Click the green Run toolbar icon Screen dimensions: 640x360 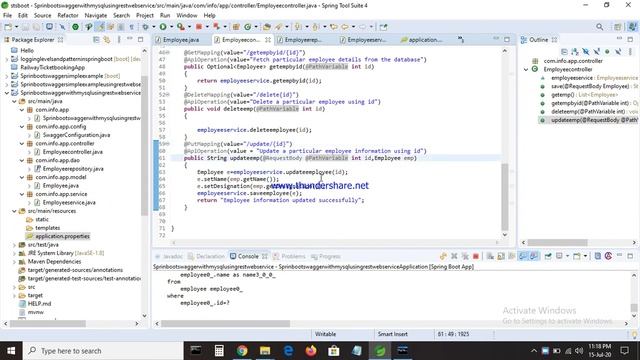pos(163,27)
